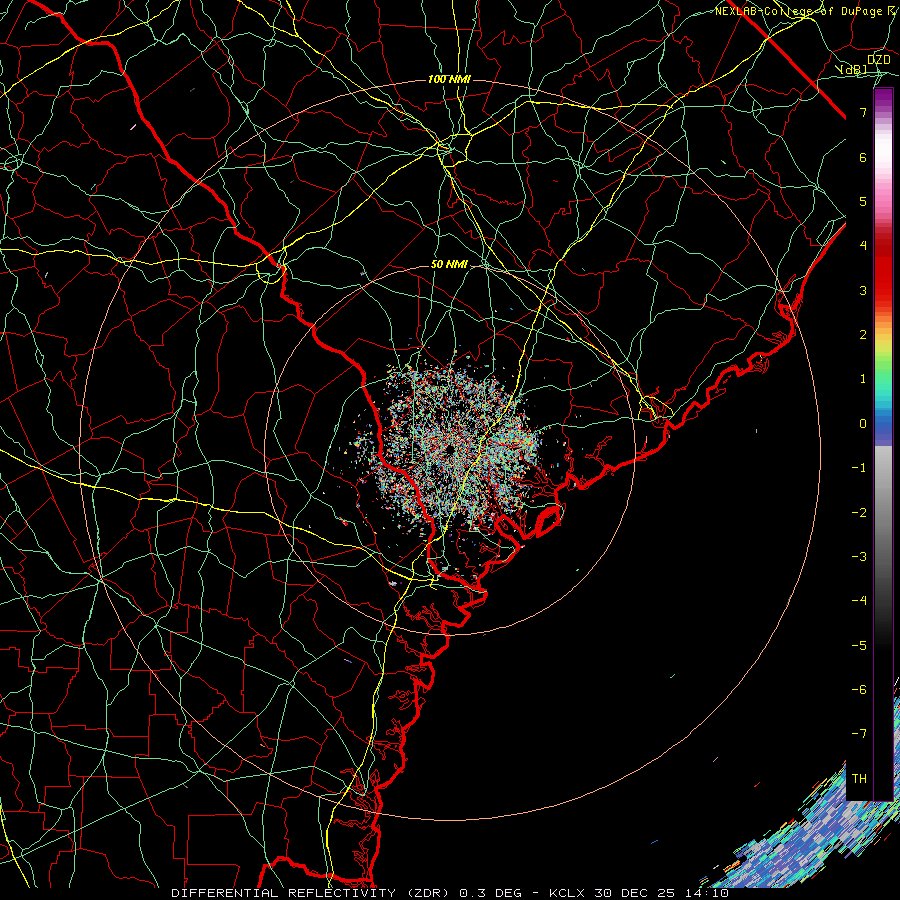Click the 100 NMI range ring label
The image size is (900, 900).
point(449,79)
